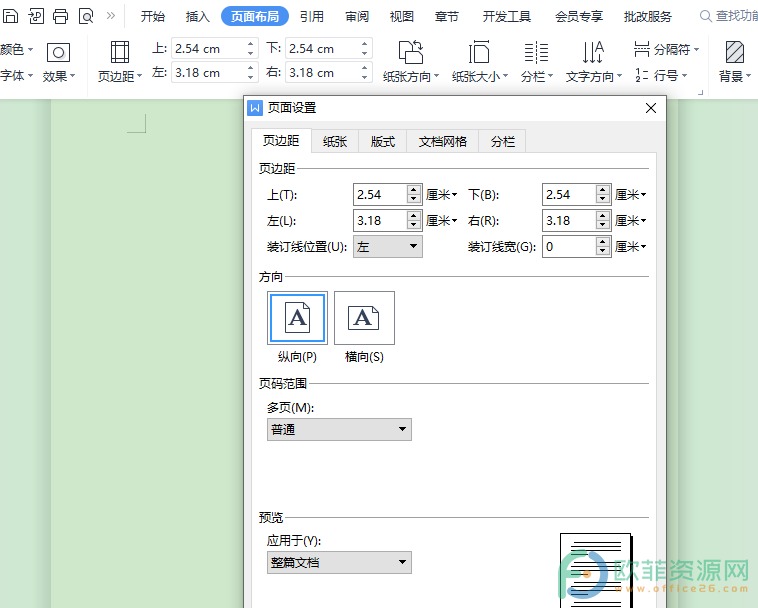Screen dimensions: 758x608
Task: Open the 效果 theme effects button
Action: pos(58,63)
